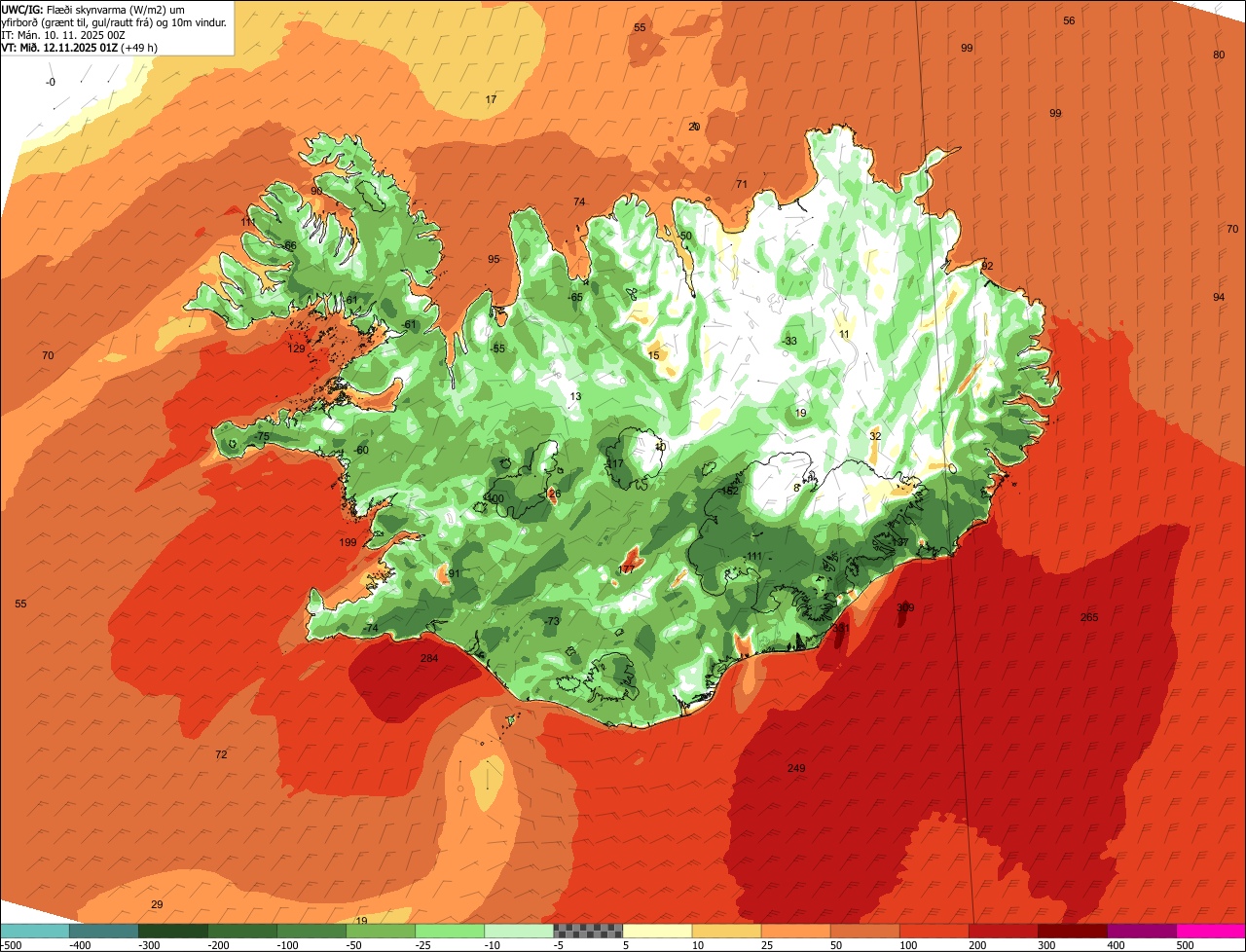Click the map value '177' in the southern highlands
Image resolution: width=1246 pixels, height=952 pixels.
(x=627, y=568)
